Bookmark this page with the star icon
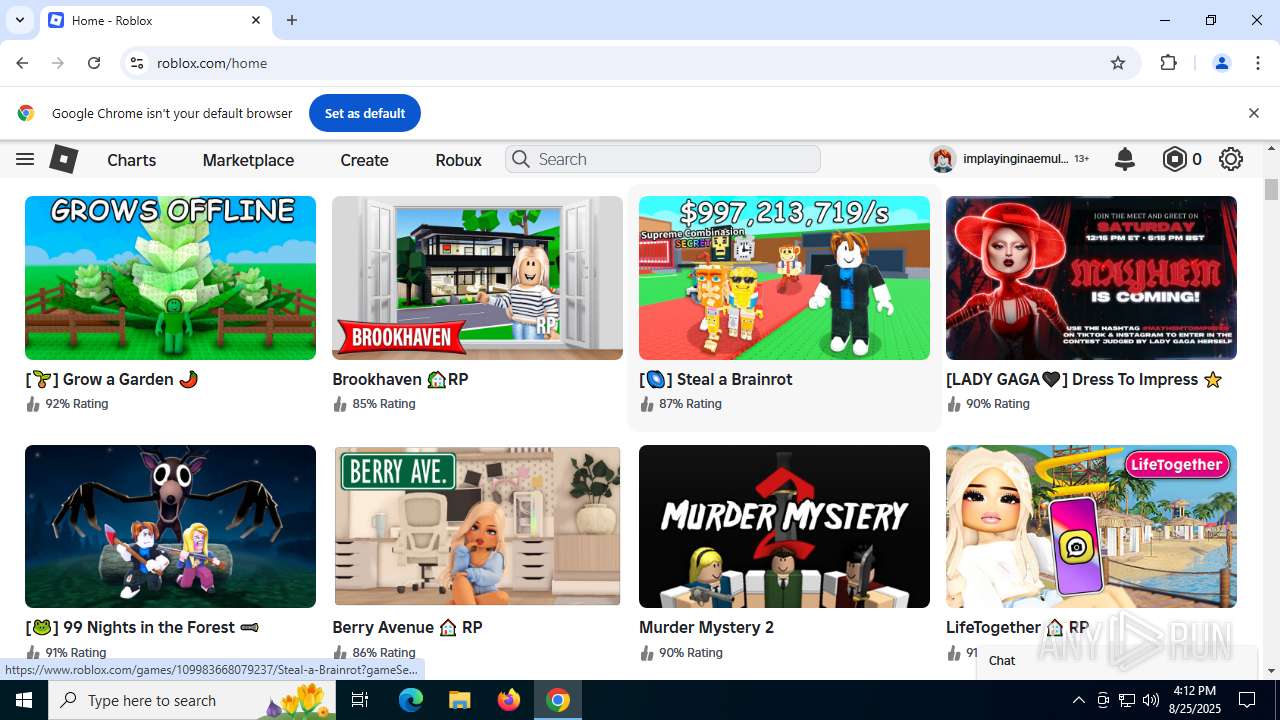 (1118, 63)
